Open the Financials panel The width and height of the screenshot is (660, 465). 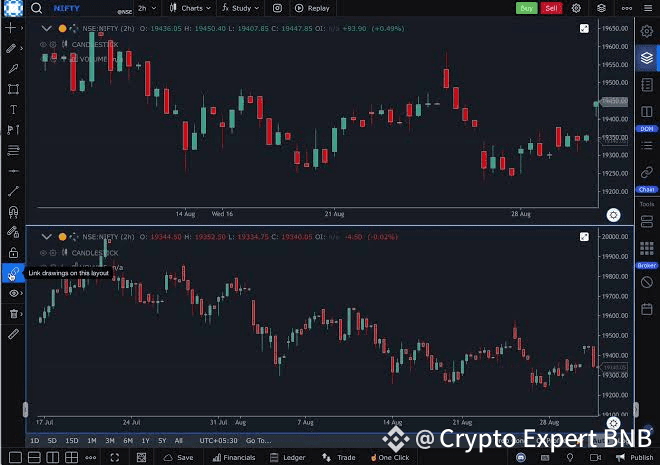click(x=234, y=457)
